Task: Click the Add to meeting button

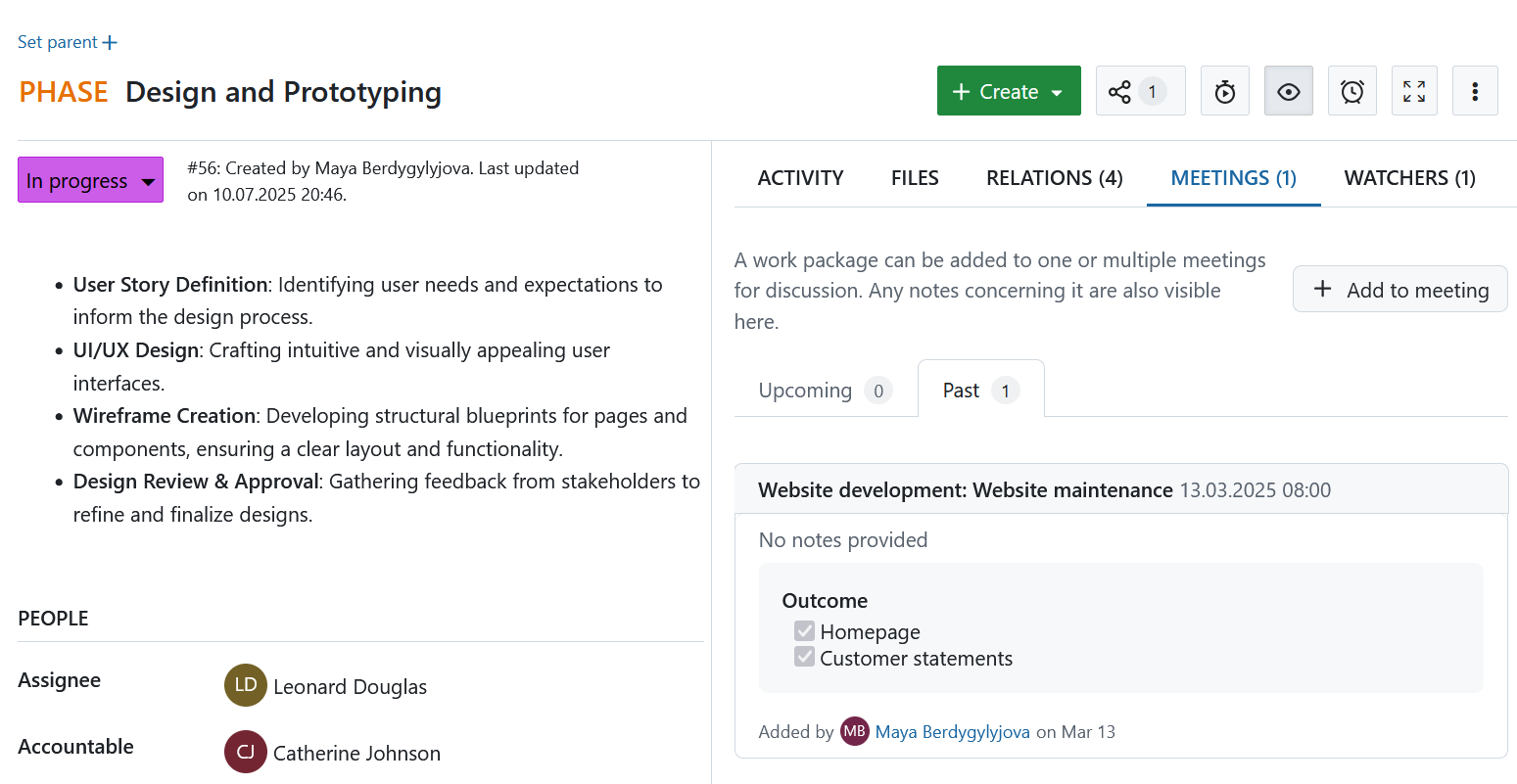Action: click(1399, 290)
